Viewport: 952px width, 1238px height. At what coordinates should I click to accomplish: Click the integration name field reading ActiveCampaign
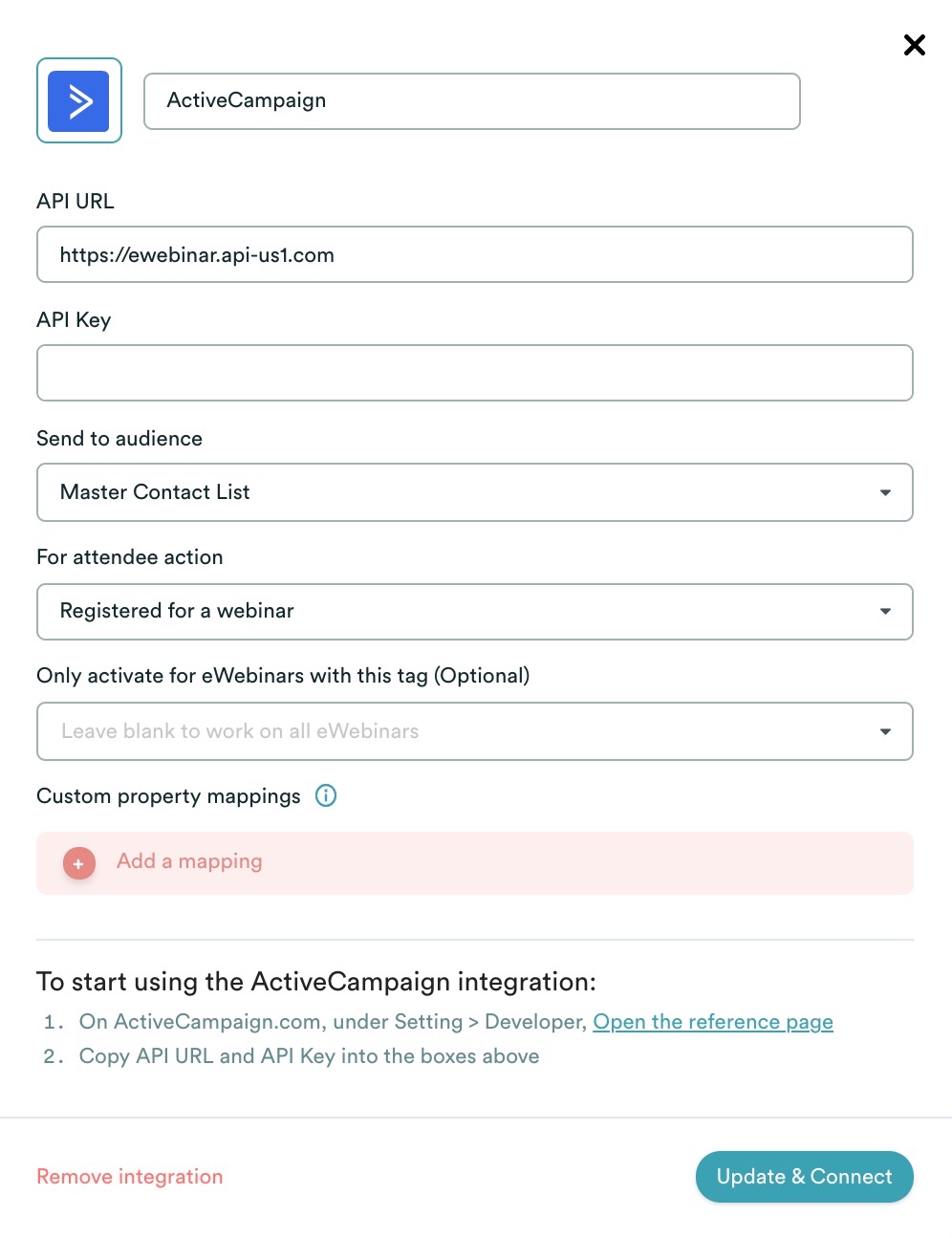click(x=471, y=101)
